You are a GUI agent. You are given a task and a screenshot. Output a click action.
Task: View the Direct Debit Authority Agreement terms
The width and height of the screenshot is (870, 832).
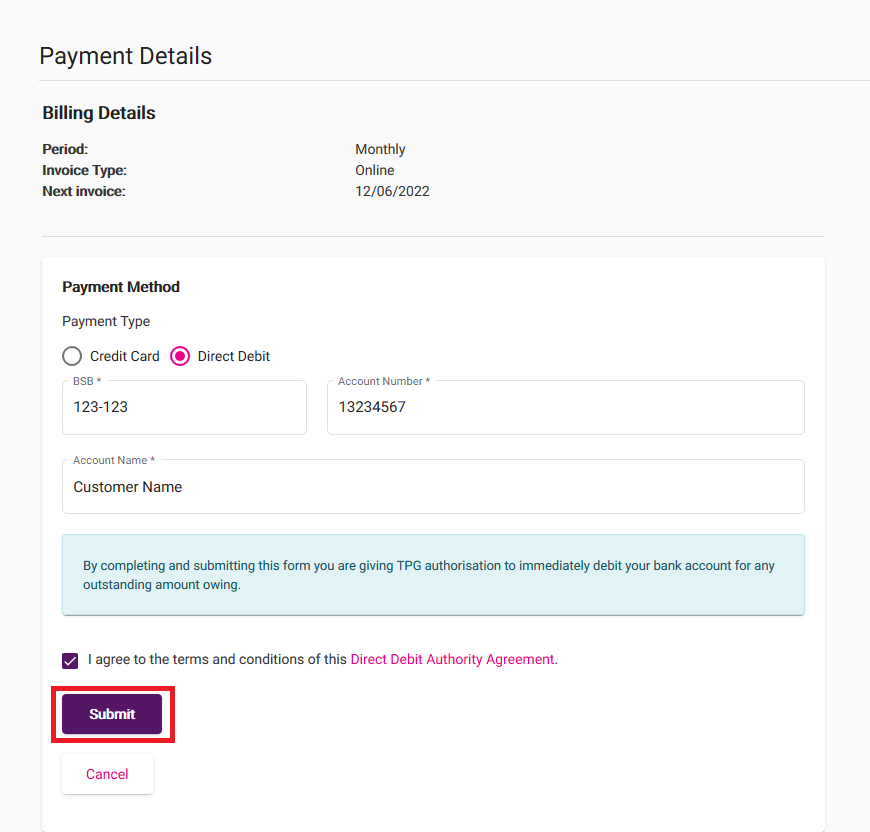pyautogui.click(x=452, y=659)
